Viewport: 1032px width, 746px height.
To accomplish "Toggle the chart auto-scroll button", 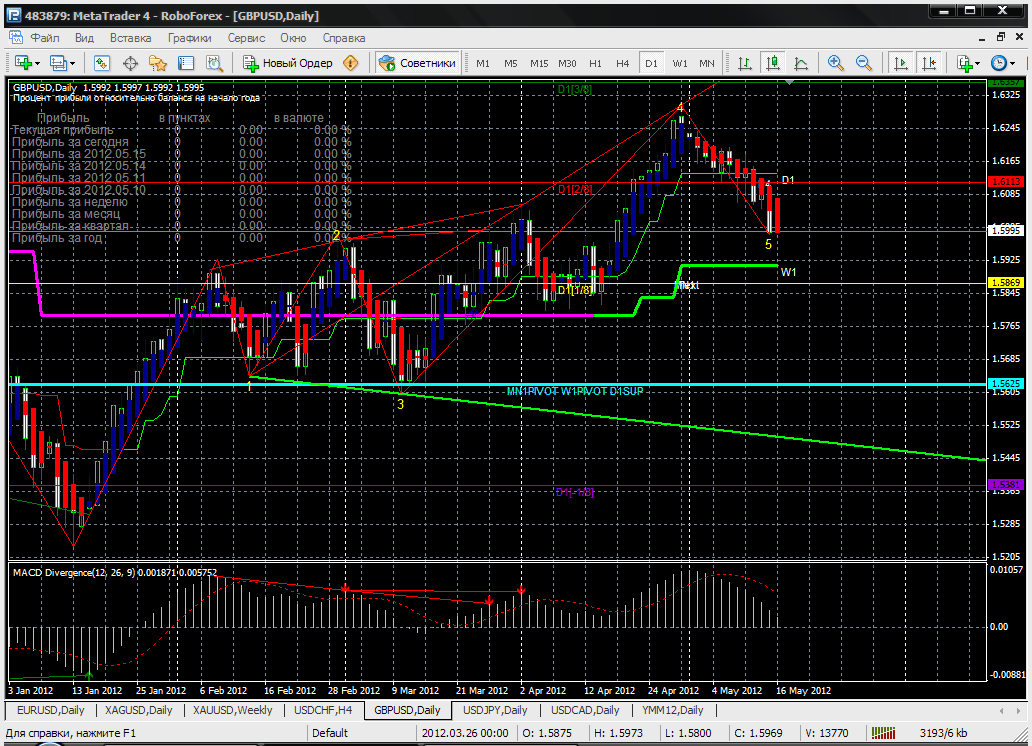I will pyautogui.click(x=900, y=63).
